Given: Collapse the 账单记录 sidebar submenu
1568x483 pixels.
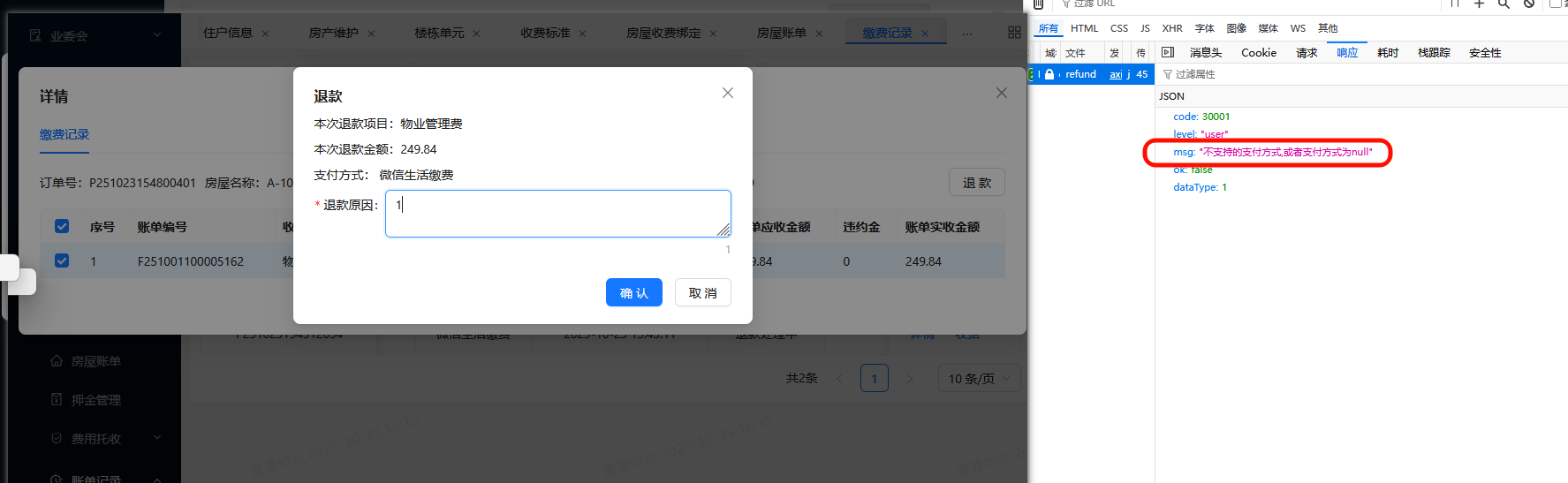Looking at the screenshot, I should coord(157,479).
